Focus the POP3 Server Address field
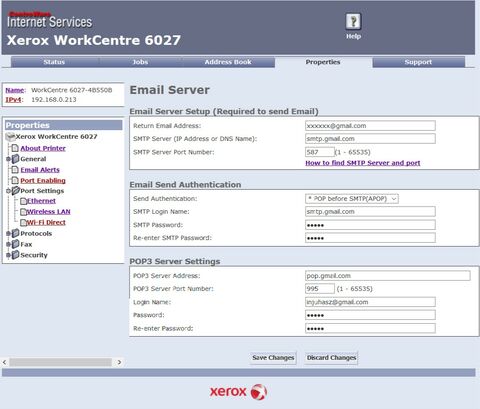 coord(388,276)
